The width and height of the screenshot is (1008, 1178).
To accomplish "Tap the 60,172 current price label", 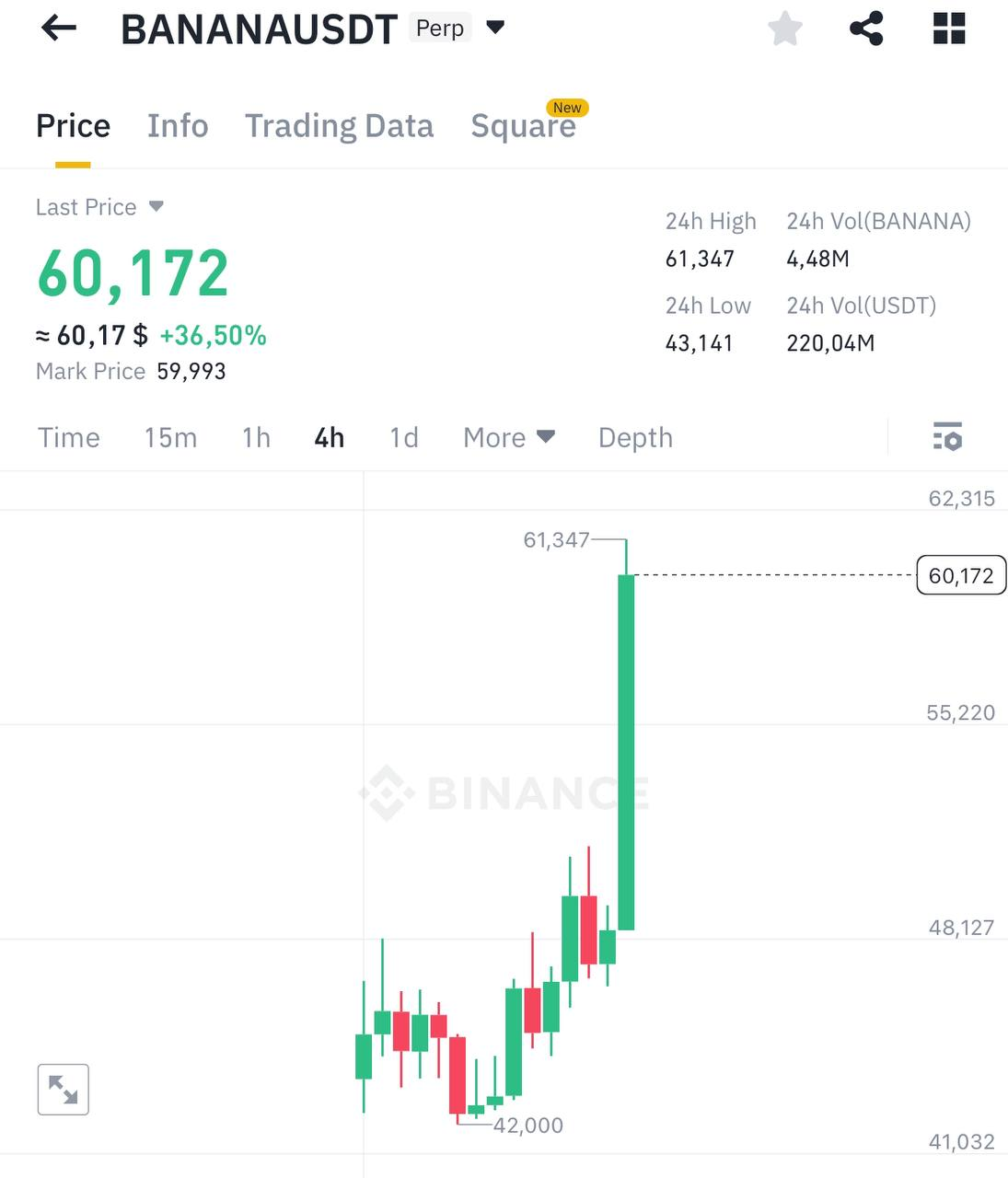I will [x=961, y=576].
